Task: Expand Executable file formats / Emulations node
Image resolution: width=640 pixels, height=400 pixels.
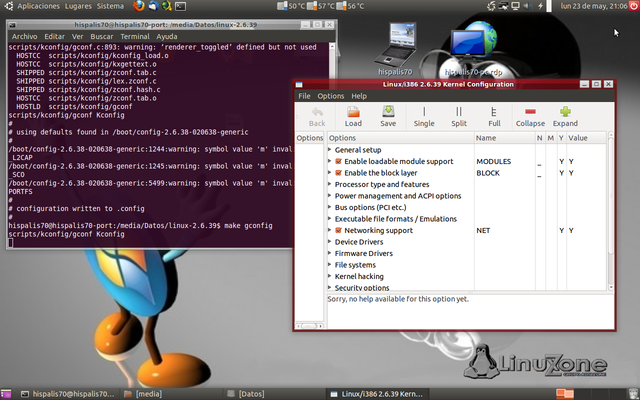Action: pos(330,219)
